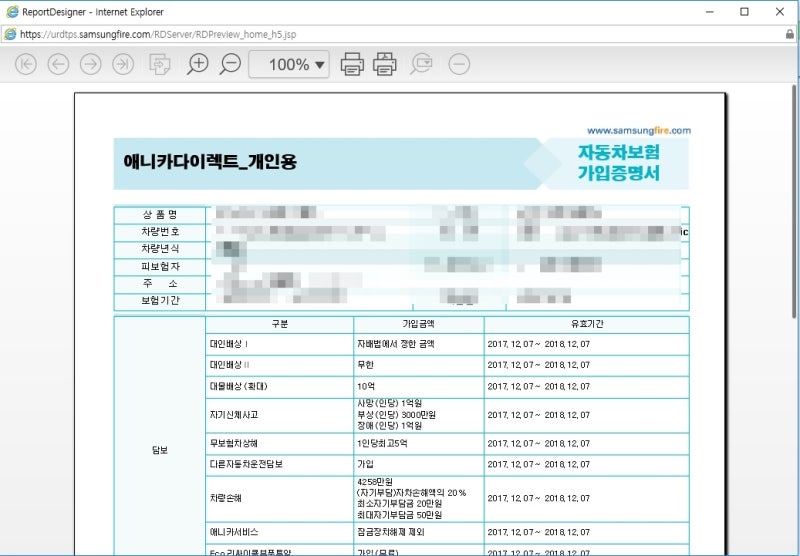
Task: Click the 보험기간 row label
Action: 160,301
